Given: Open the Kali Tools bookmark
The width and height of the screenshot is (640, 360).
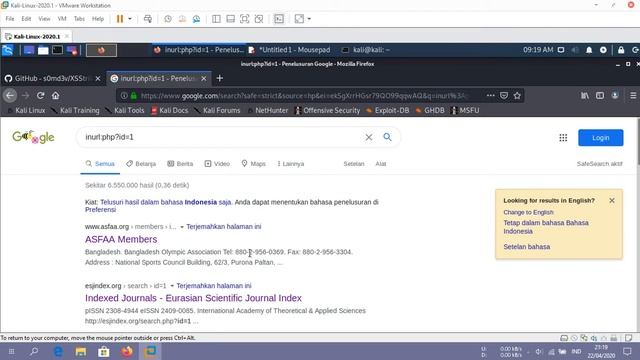Looking at the screenshot, I should click(x=124, y=110).
